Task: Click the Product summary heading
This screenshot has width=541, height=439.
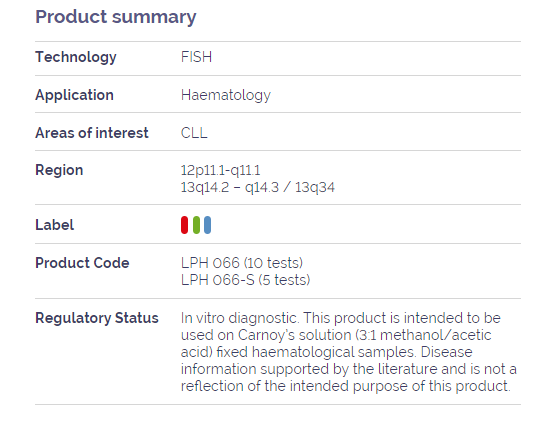Action: 116,17
